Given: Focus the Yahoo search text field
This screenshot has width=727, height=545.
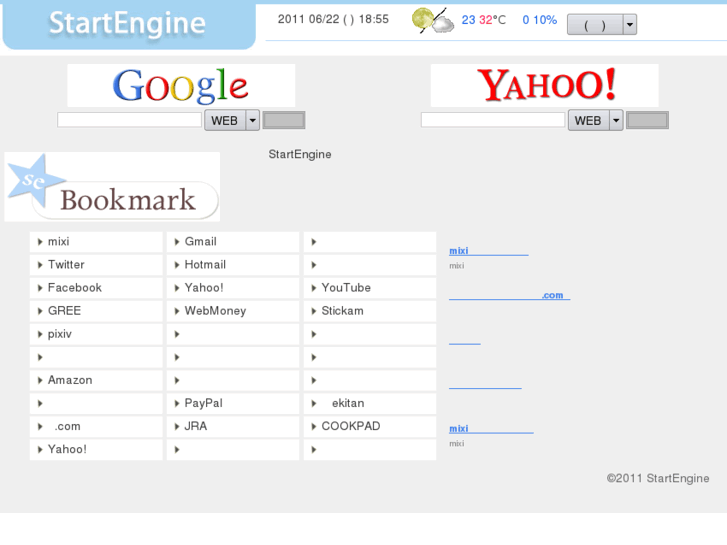Looking at the screenshot, I should click(493, 120).
